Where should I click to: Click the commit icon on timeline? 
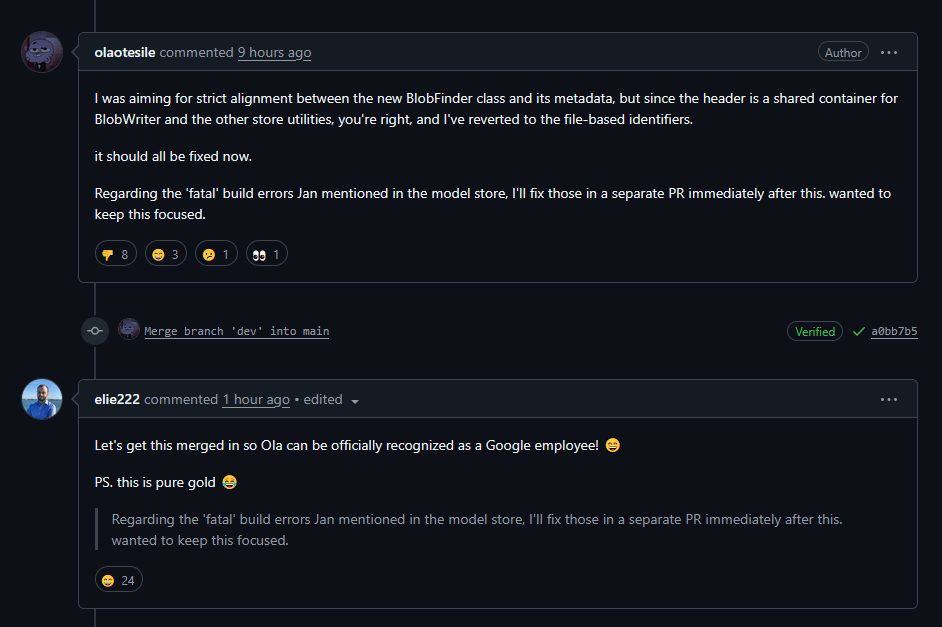(x=95, y=331)
